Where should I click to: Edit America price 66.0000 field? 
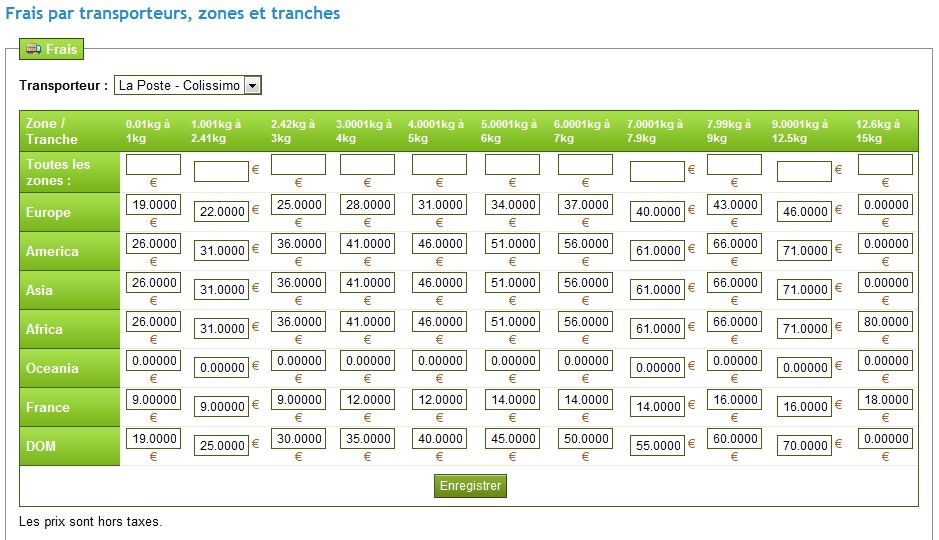pos(734,244)
